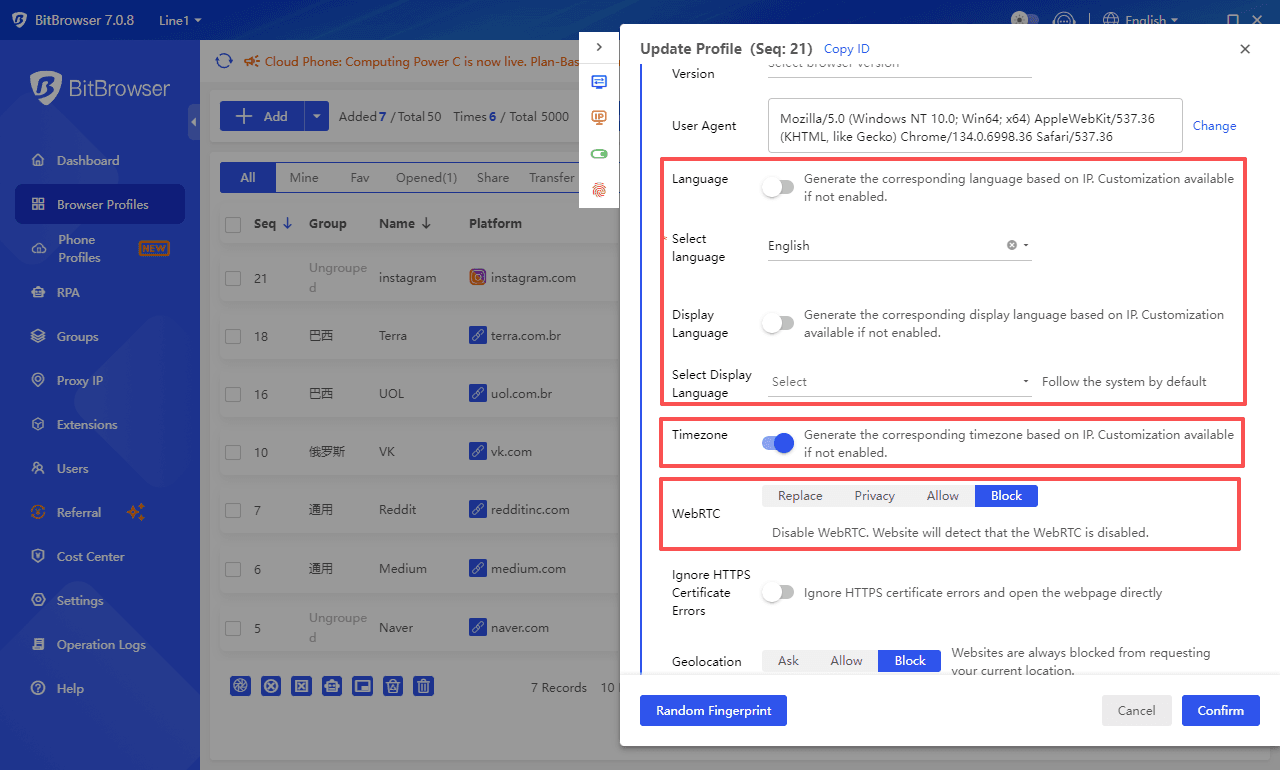The image size is (1280, 770).
Task: Click the refresh icon beside the announcement
Action: (x=224, y=62)
